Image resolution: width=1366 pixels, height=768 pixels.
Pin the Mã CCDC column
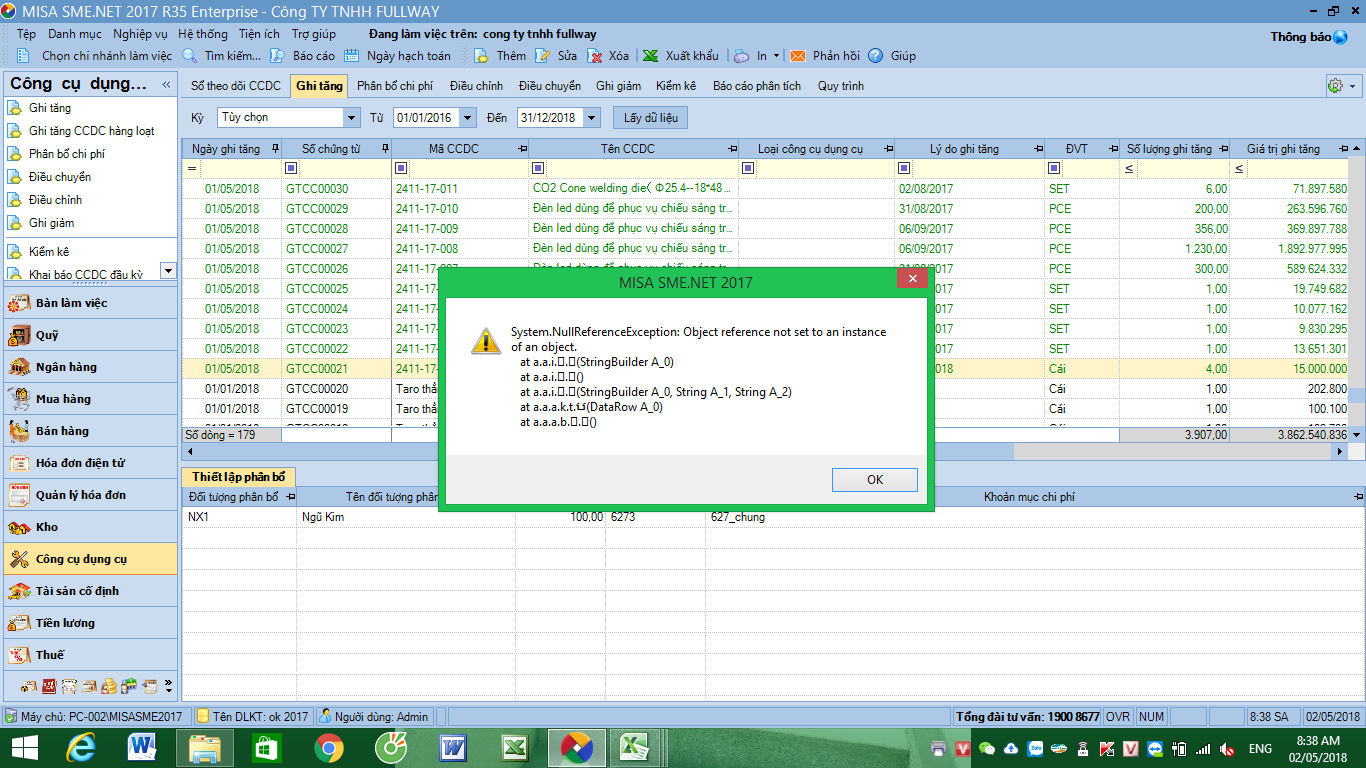pyautogui.click(x=522, y=149)
